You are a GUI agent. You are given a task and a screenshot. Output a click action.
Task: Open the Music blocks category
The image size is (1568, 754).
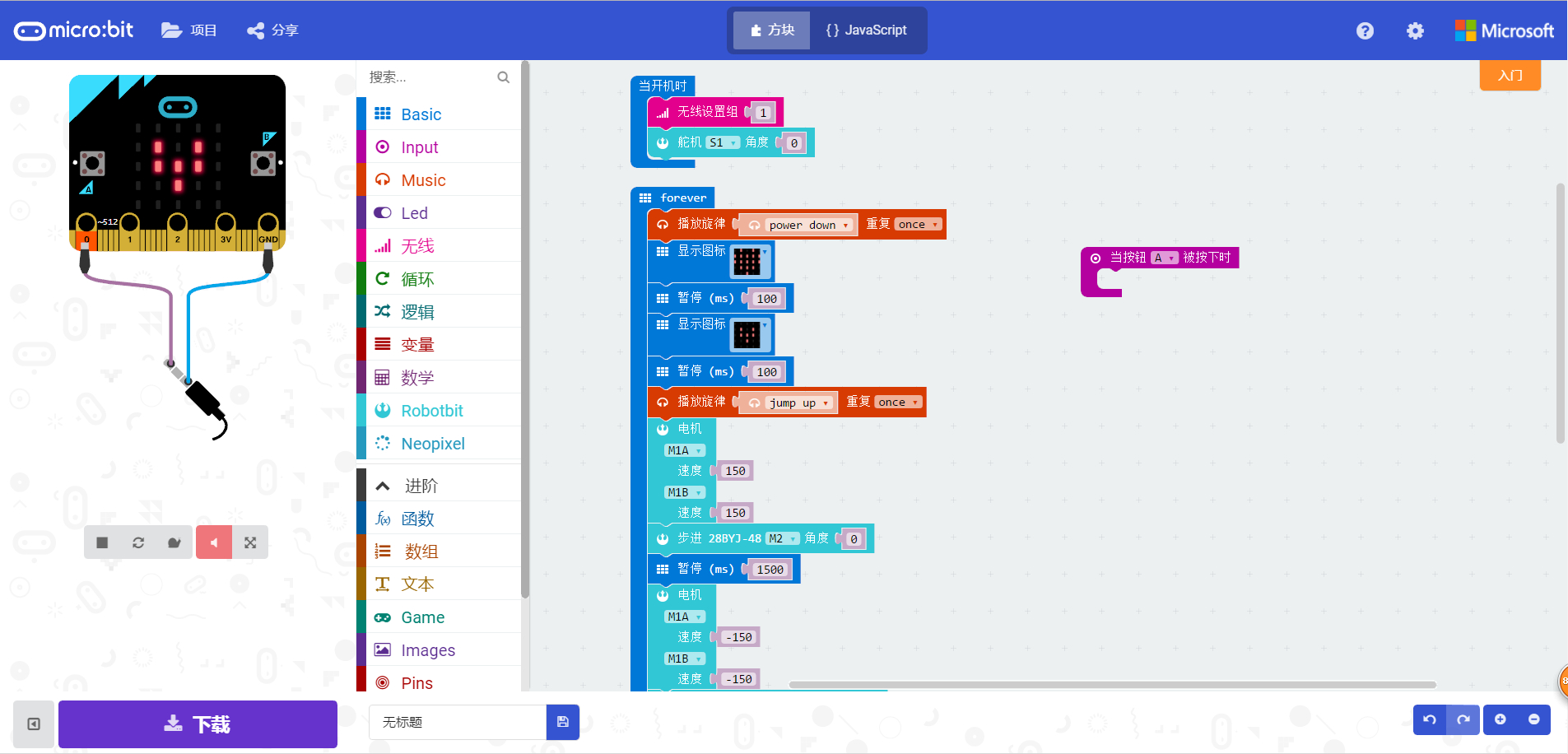click(x=439, y=179)
